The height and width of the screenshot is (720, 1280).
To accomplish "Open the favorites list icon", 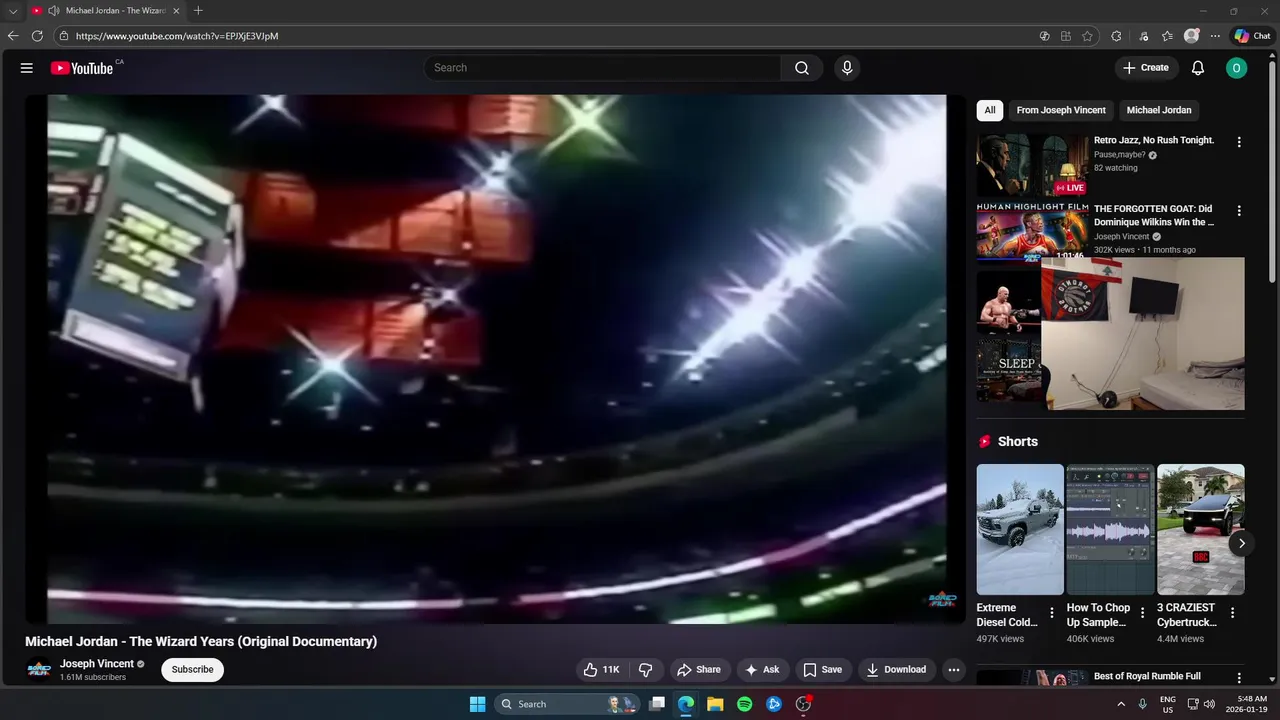I will [x=1167, y=36].
